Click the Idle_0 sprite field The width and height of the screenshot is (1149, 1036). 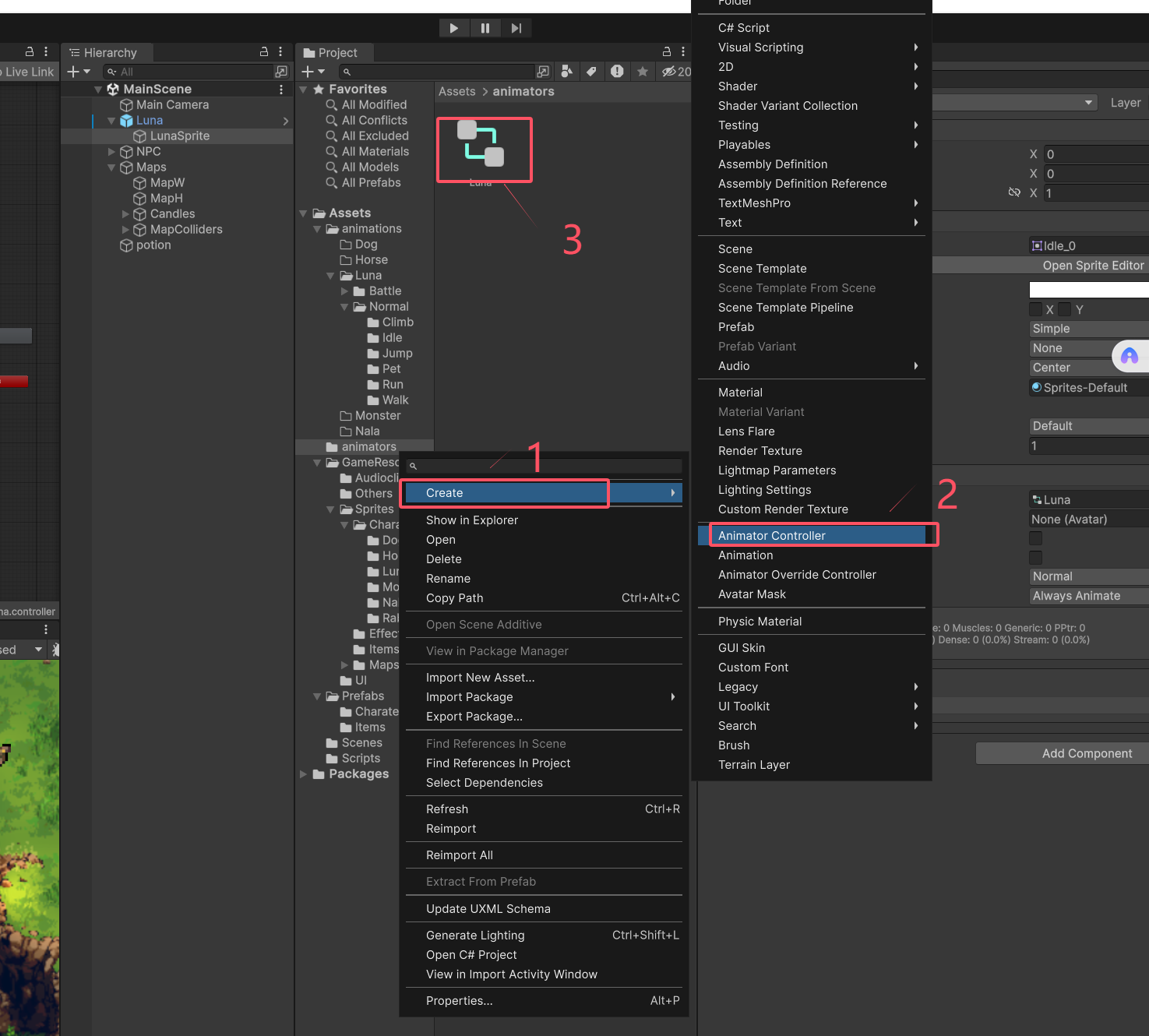pos(1089,246)
